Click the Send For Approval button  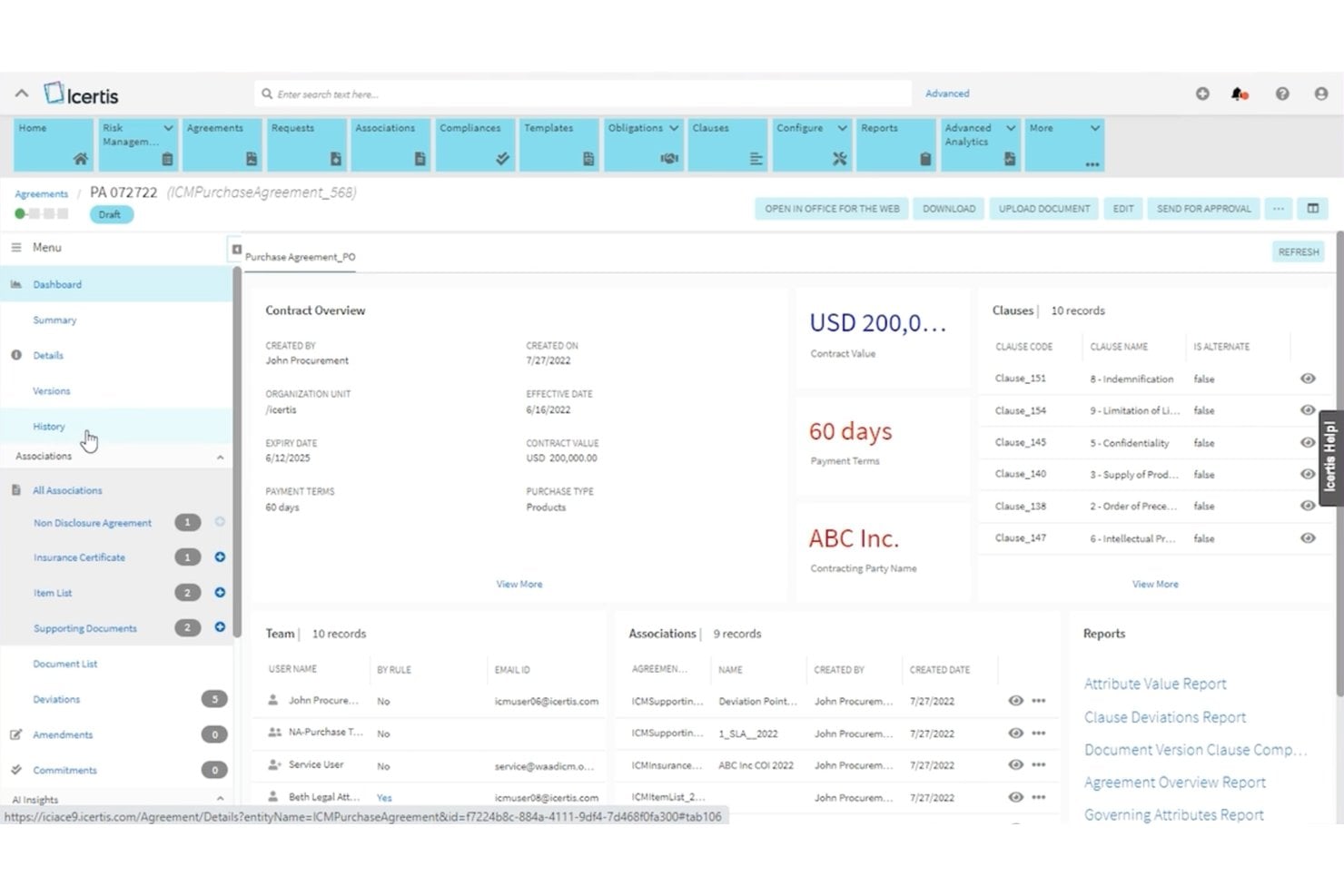coord(1203,209)
